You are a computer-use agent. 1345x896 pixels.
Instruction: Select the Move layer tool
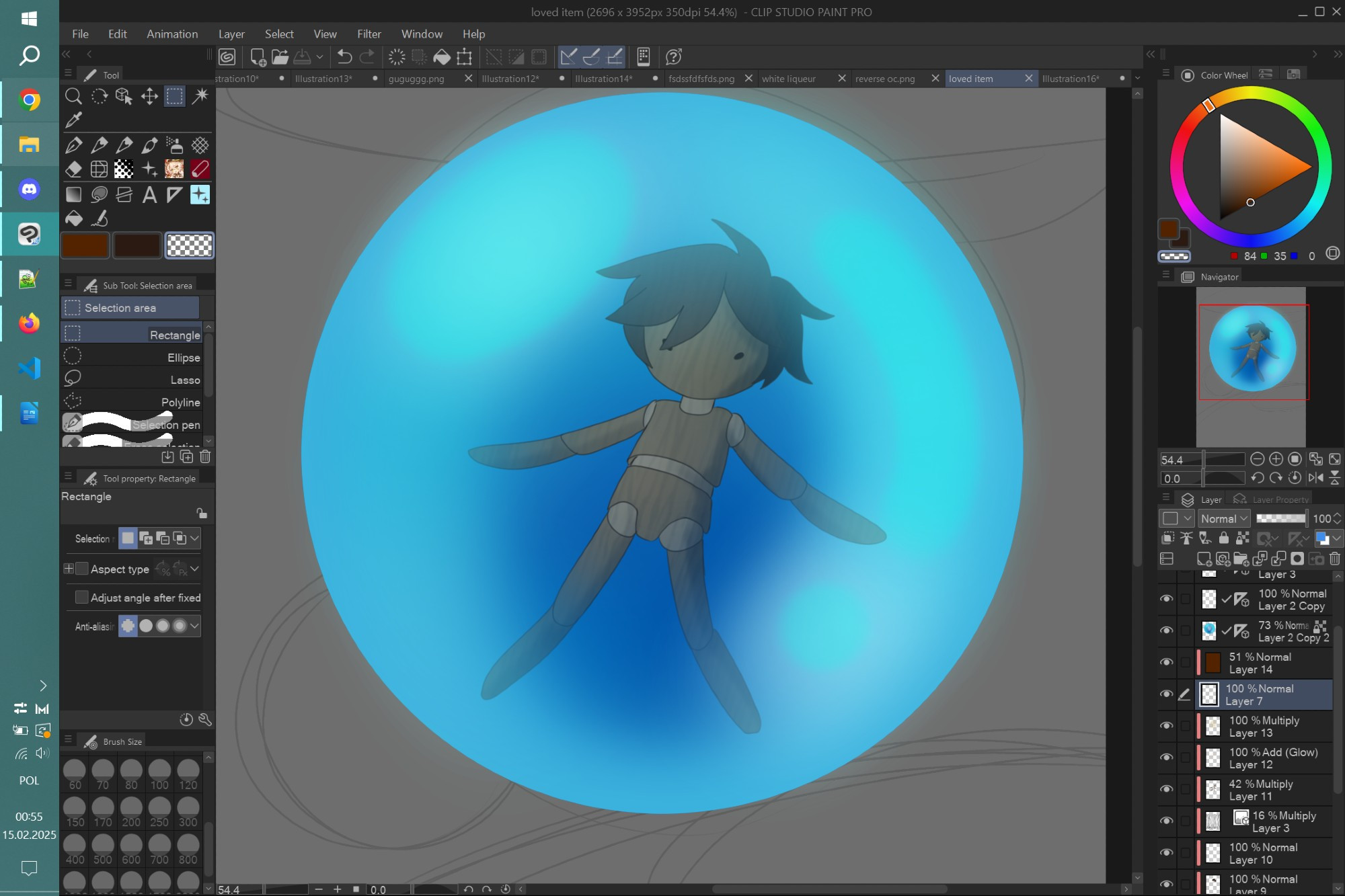(x=149, y=96)
